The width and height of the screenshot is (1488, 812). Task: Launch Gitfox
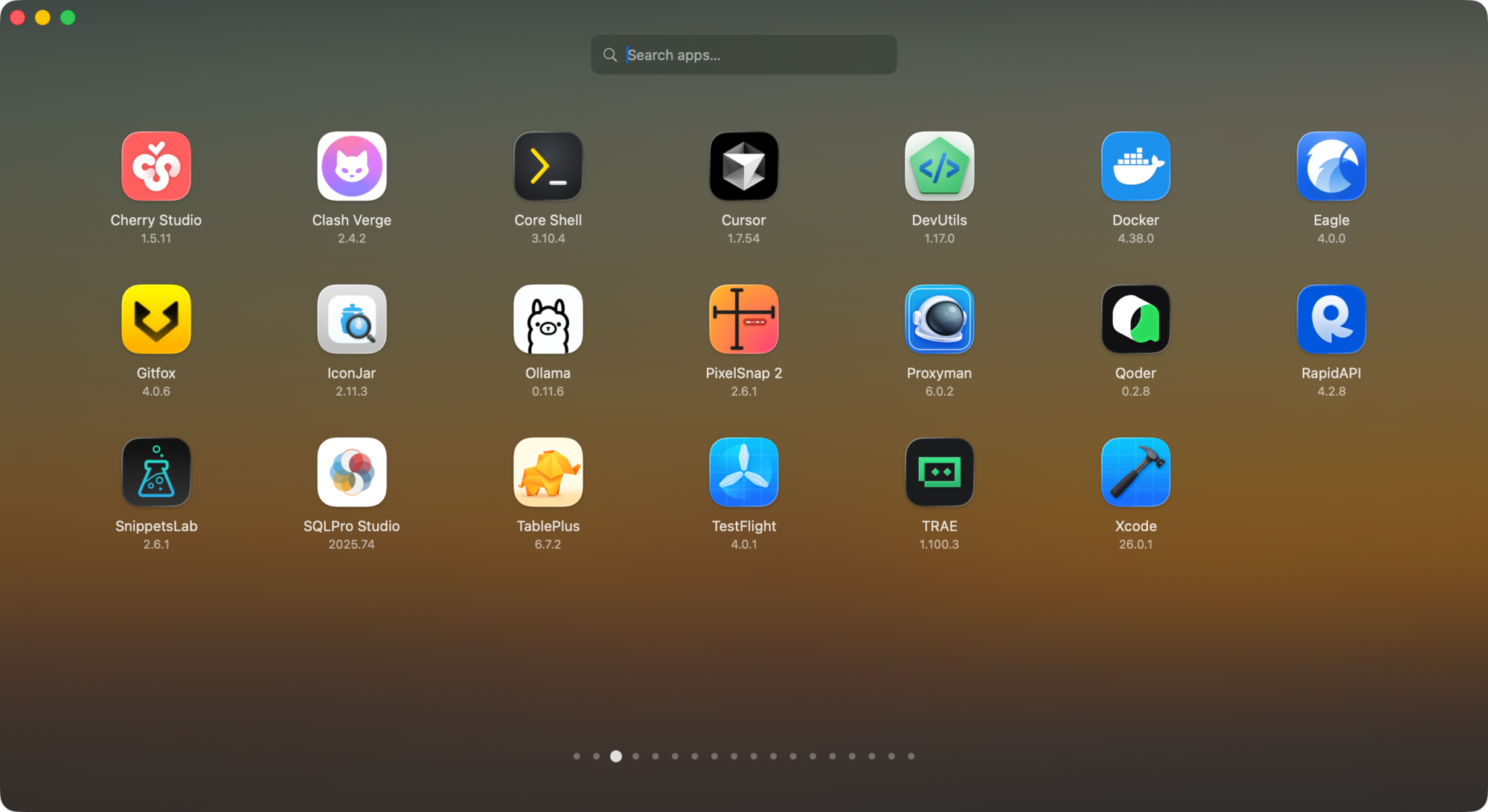pyautogui.click(x=156, y=319)
